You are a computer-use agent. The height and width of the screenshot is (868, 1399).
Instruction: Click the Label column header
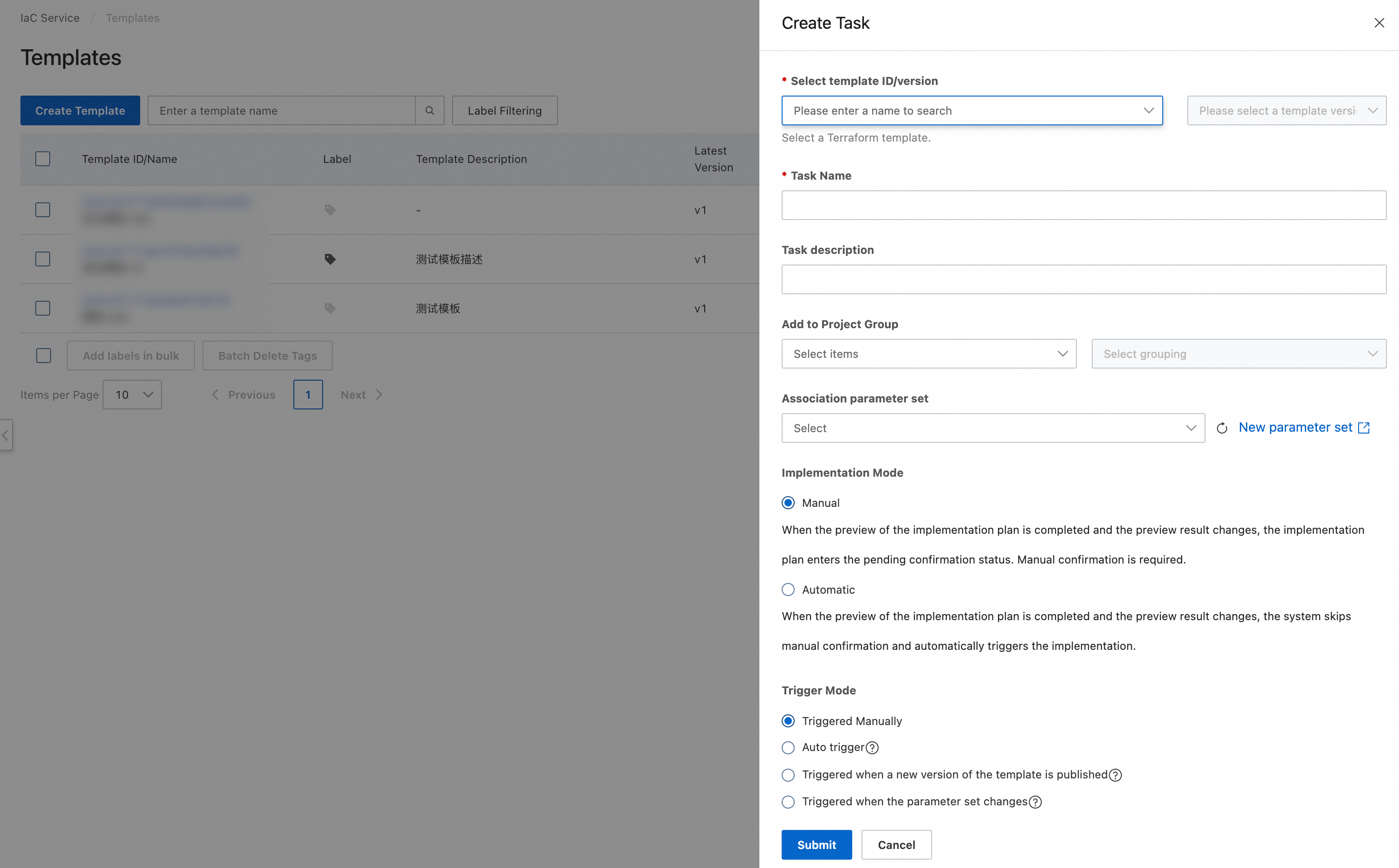click(x=337, y=159)
